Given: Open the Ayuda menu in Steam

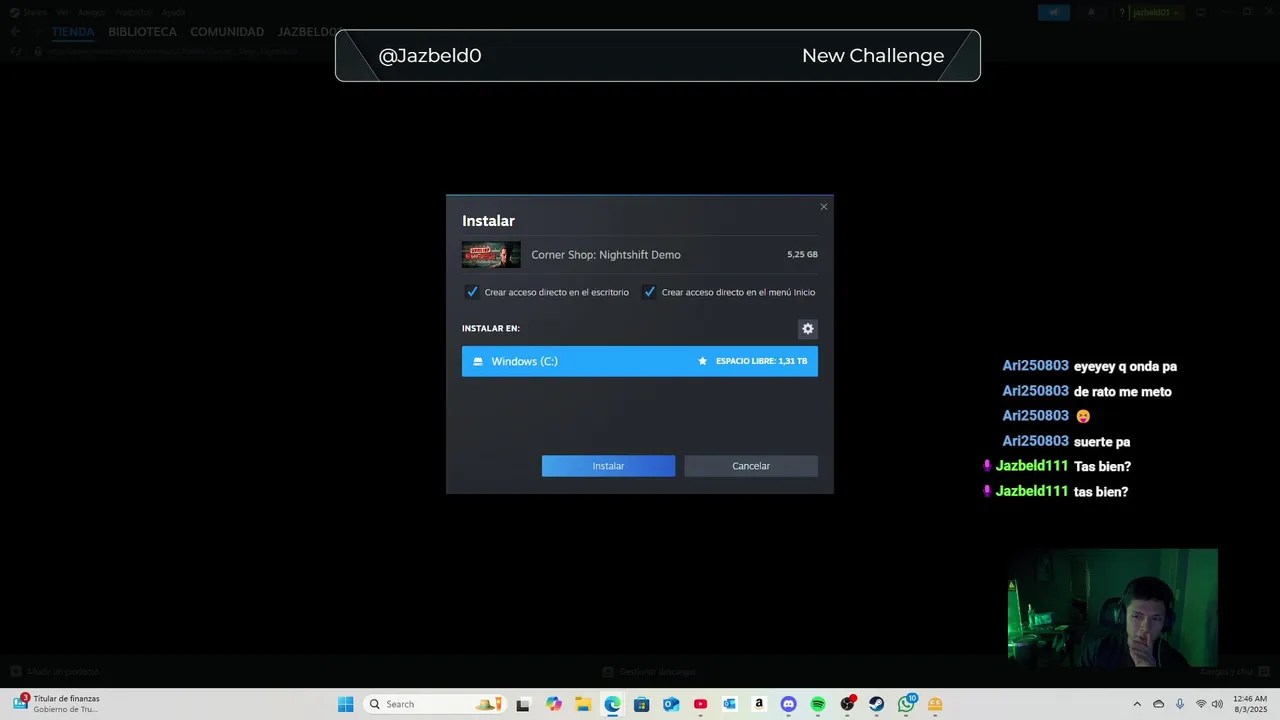Looking at the screenshot, I should (x=173, y=12).
